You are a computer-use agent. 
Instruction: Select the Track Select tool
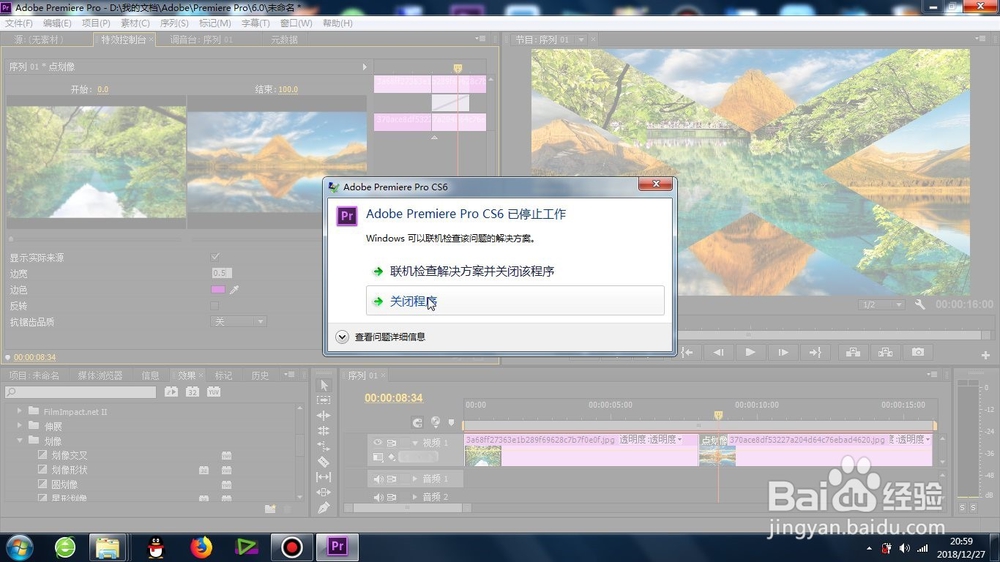click(x=323, y=400)
